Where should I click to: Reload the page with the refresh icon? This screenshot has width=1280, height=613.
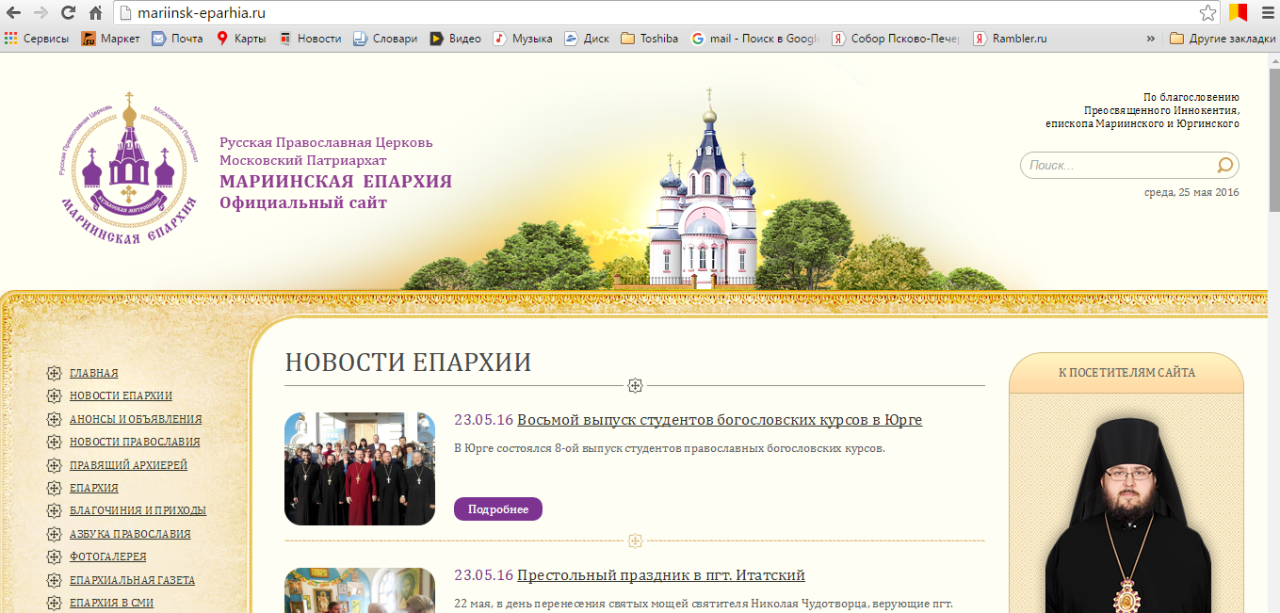[68, 13]
